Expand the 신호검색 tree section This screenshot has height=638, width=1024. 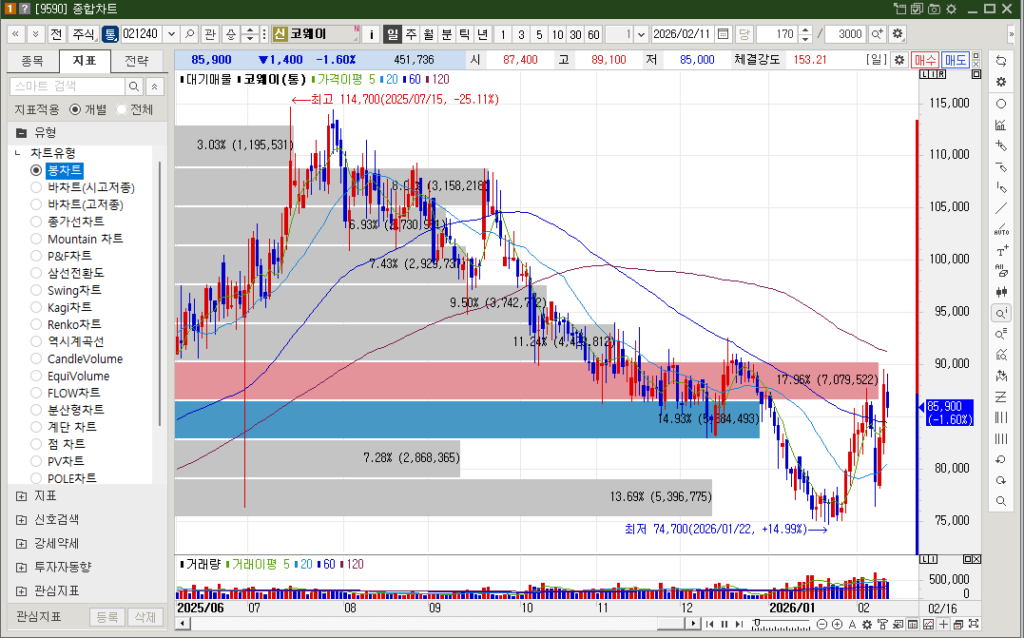(x=22, y=520)
